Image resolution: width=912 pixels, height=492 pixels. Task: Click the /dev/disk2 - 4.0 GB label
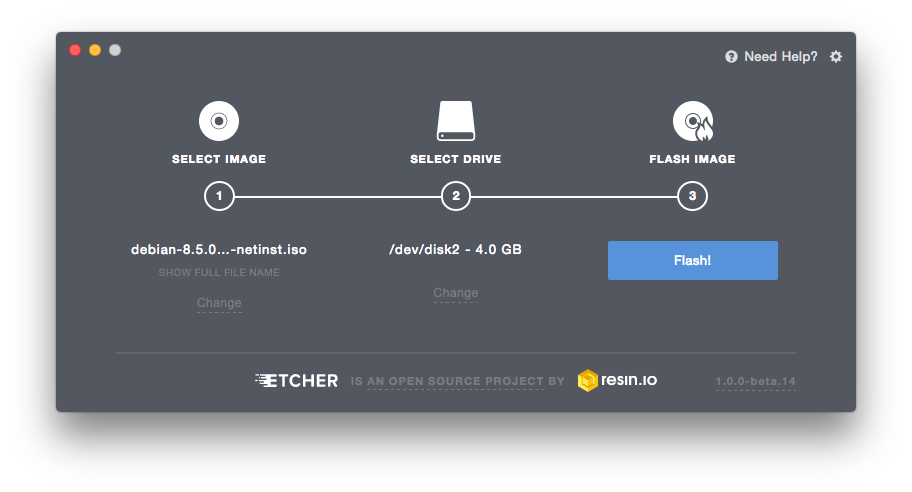[455, 249]
